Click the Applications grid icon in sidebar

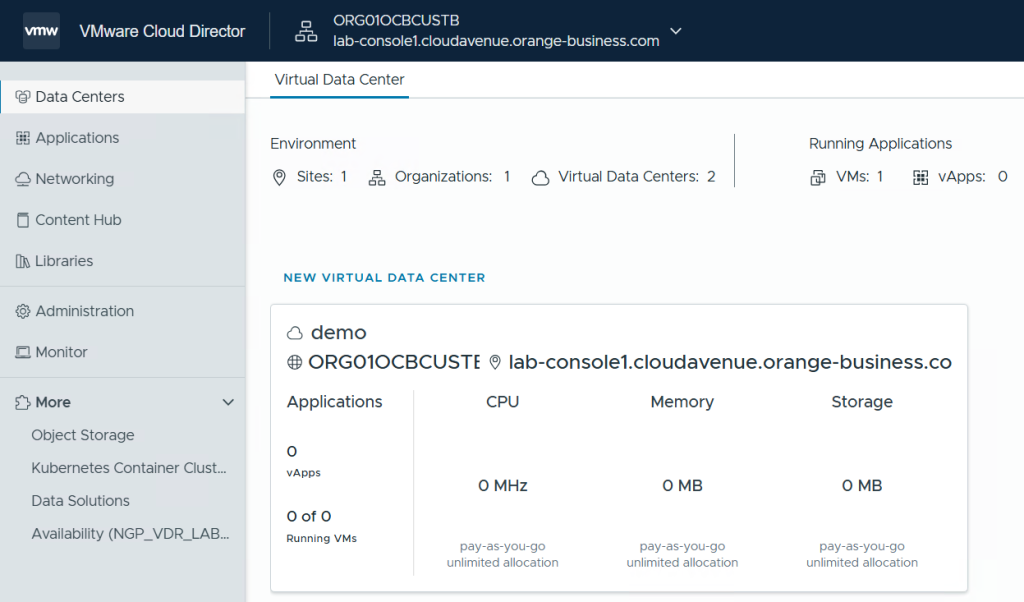(22, 138)
